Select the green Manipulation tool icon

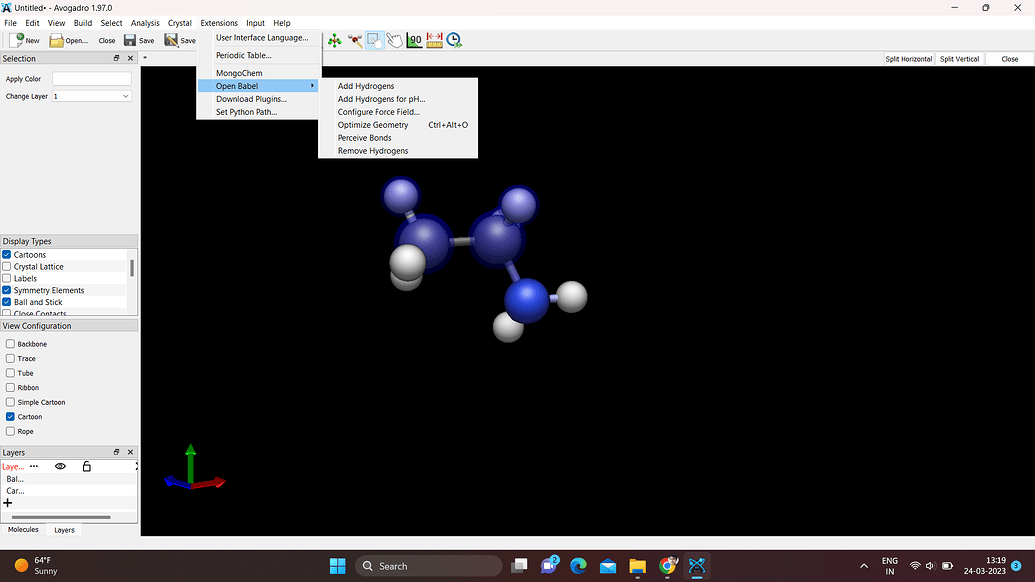(x=335, y=40)
